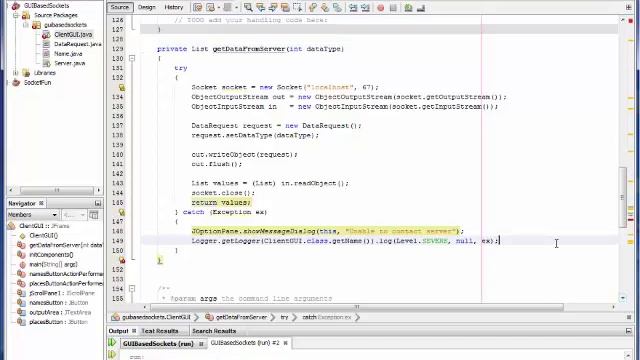
Task: Toggle code fold at line 154
Action: coord(132,289)
